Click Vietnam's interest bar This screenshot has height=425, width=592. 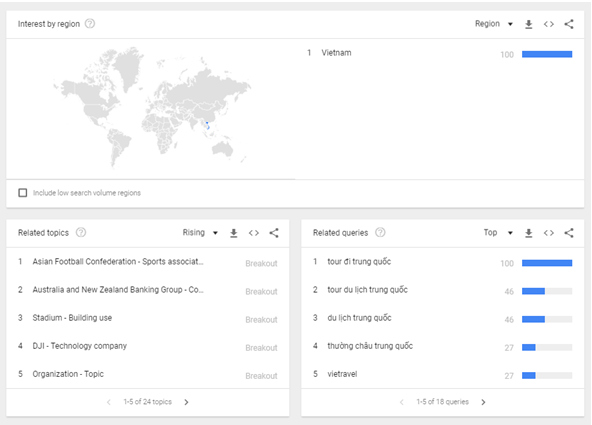tap(547, 54)
